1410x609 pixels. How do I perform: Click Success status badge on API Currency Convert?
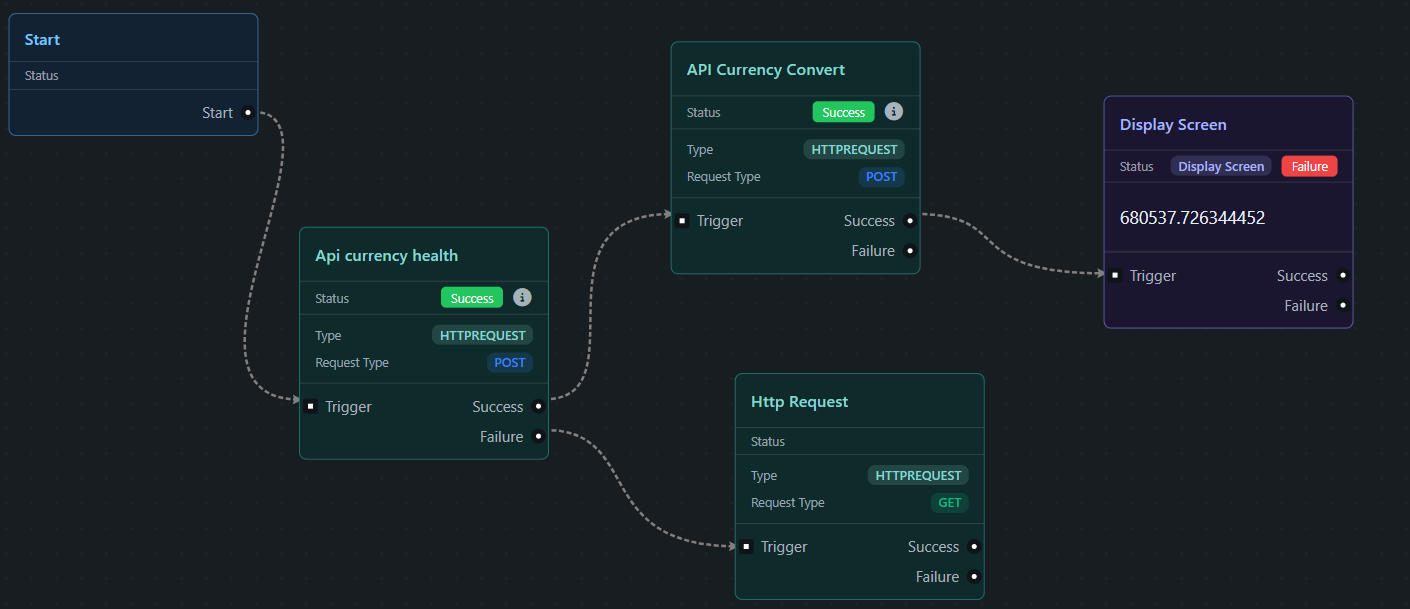[843, 112]
